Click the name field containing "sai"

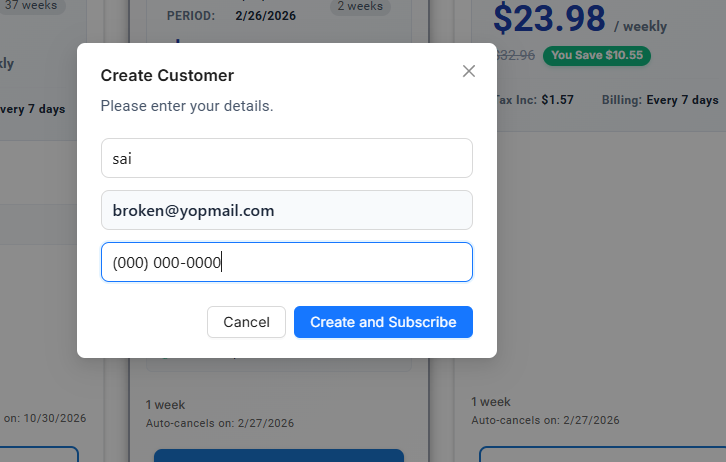coord(286,158)
